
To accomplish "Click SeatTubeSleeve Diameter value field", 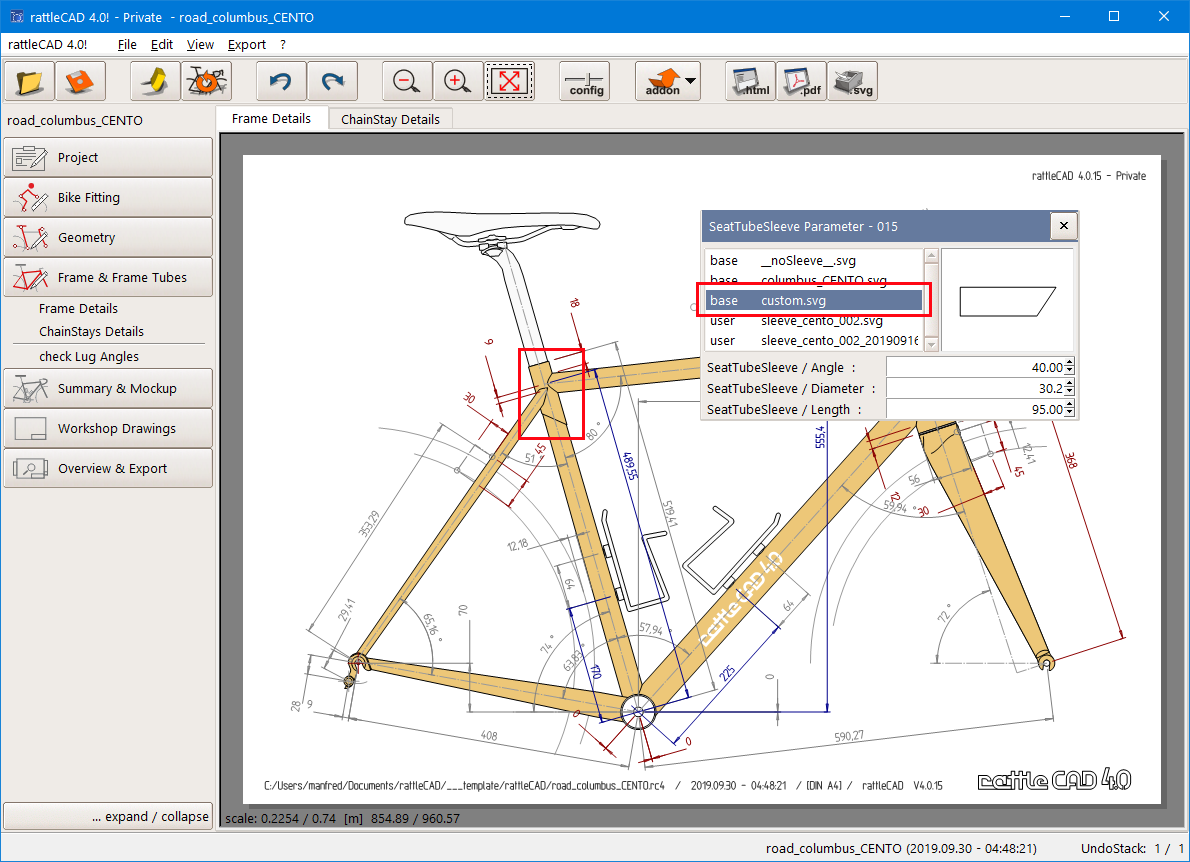I will coord(975,389).
